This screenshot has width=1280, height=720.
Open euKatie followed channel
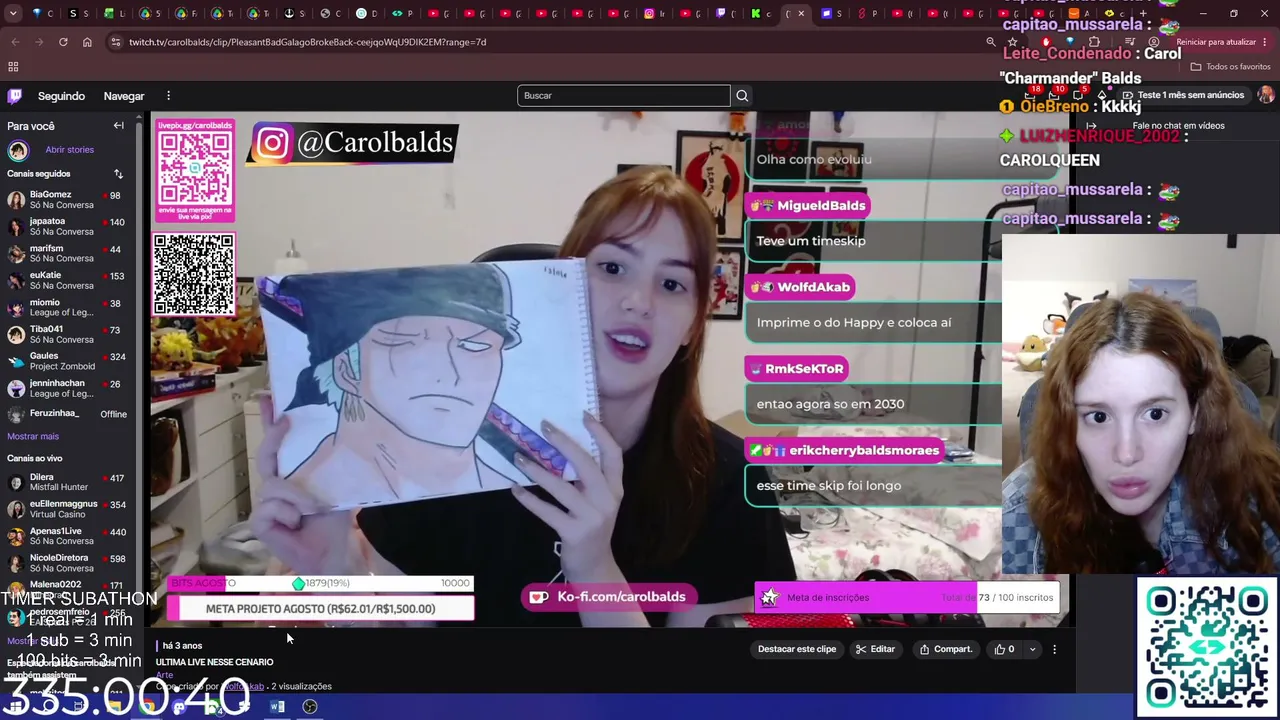click(66, 281)
